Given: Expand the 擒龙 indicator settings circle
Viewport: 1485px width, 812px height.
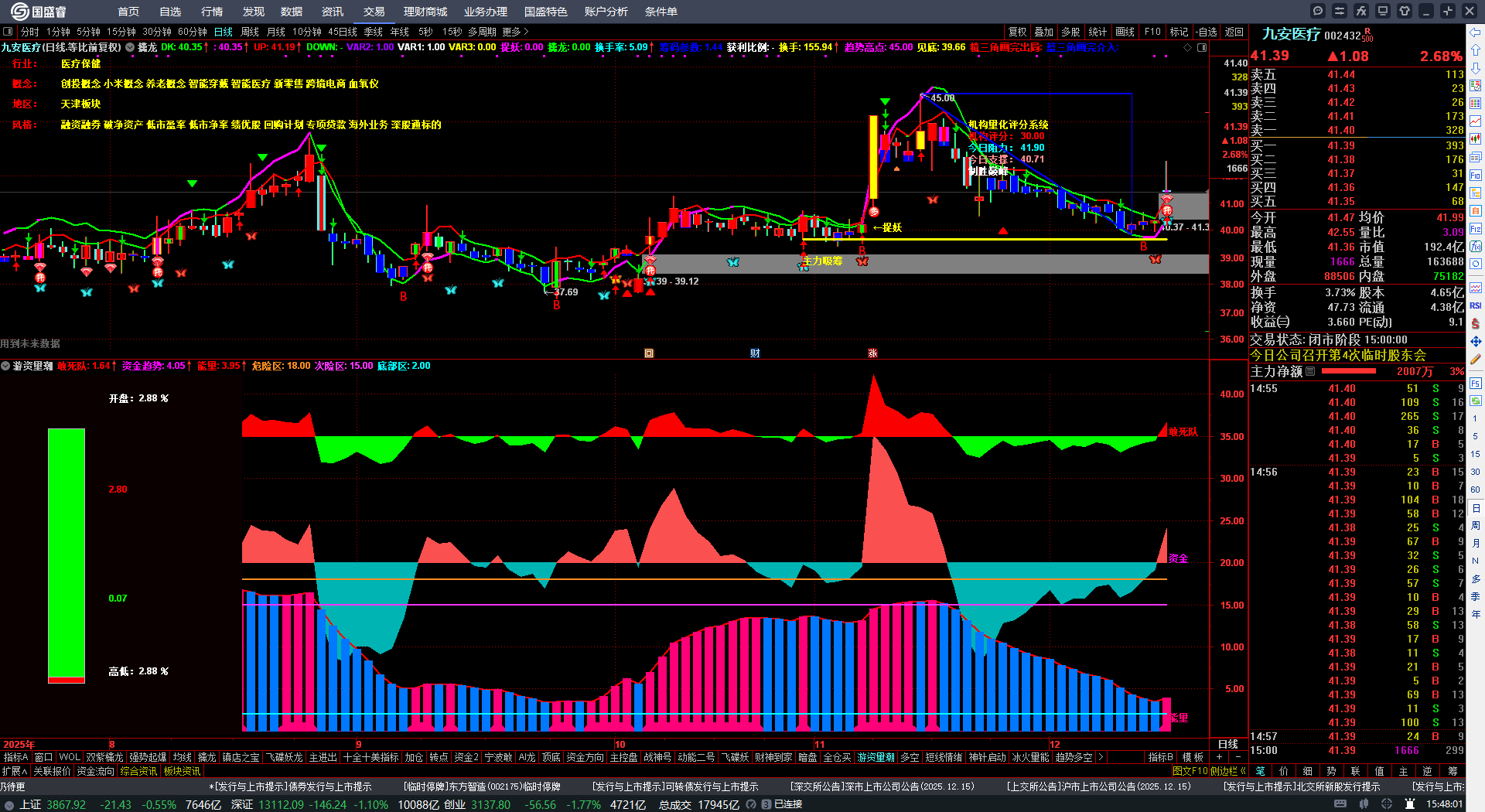Looking at the screenshot, I should tap(130, 47).
